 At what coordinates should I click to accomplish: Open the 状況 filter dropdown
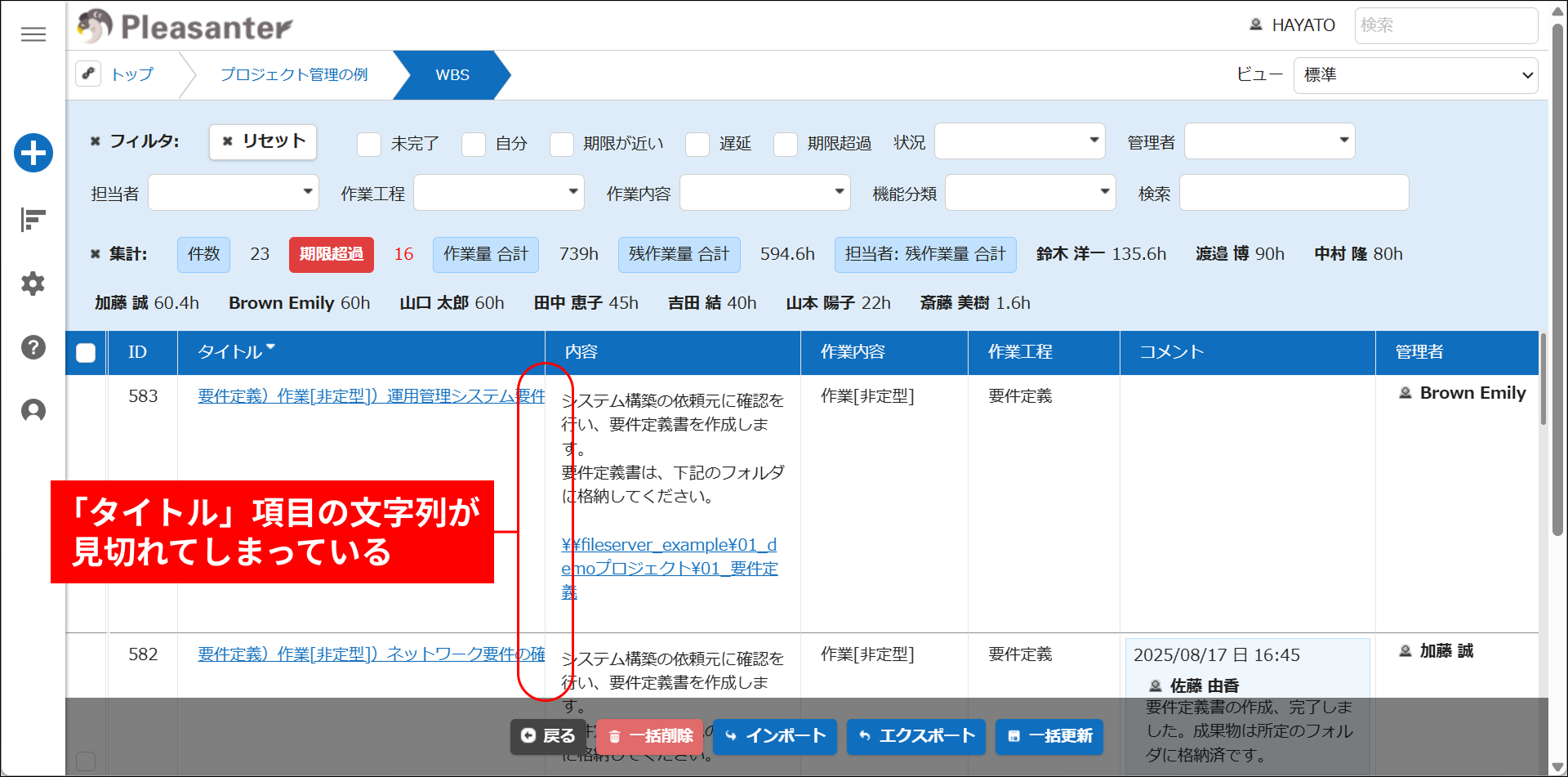(1020, 141)
